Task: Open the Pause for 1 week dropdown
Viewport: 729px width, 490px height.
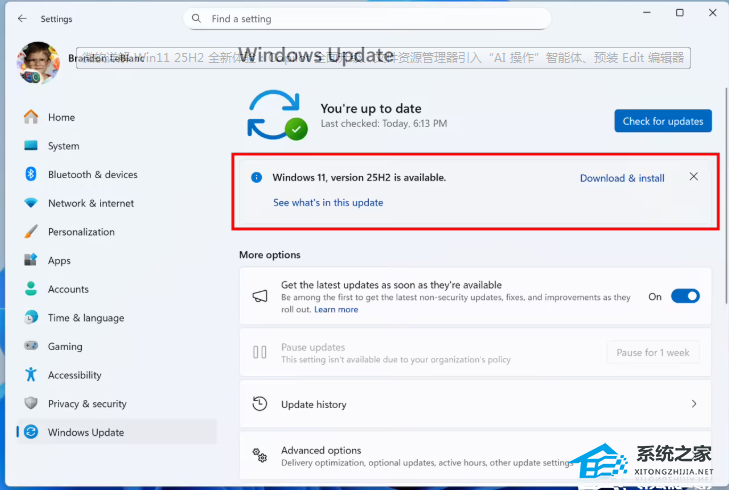Action: pos(653,352)
